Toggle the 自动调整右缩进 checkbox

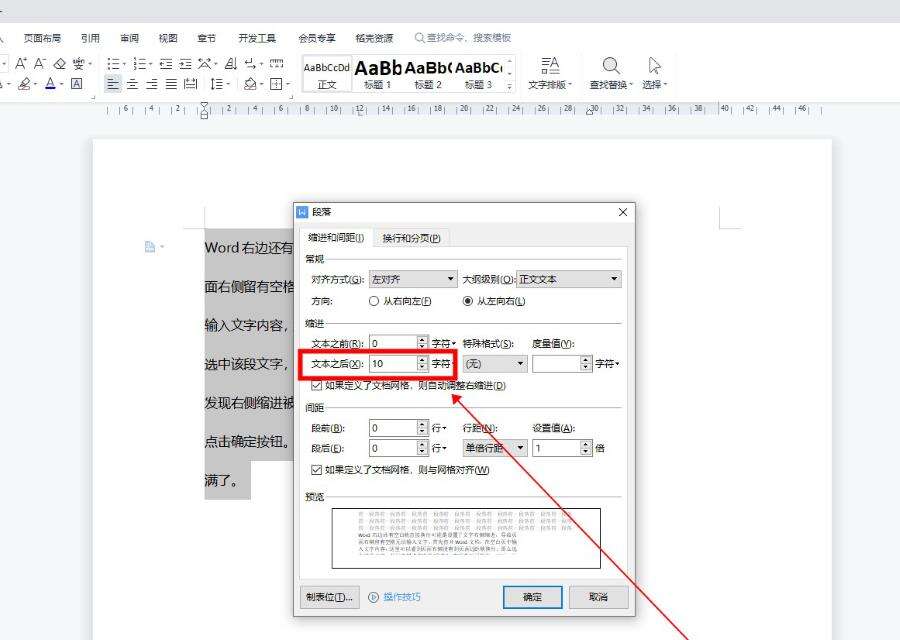pyautogui.click(x=316, y=385)
